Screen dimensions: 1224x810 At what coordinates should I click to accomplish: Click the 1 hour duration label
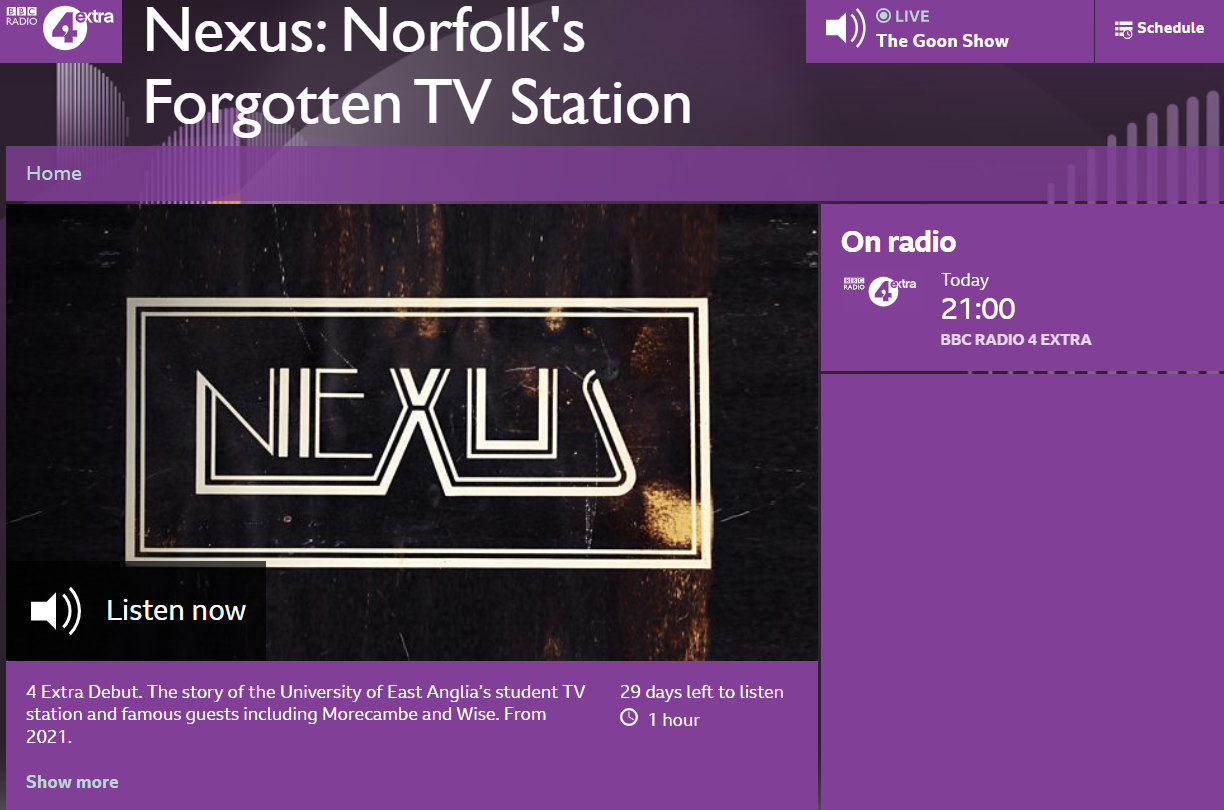674,719
